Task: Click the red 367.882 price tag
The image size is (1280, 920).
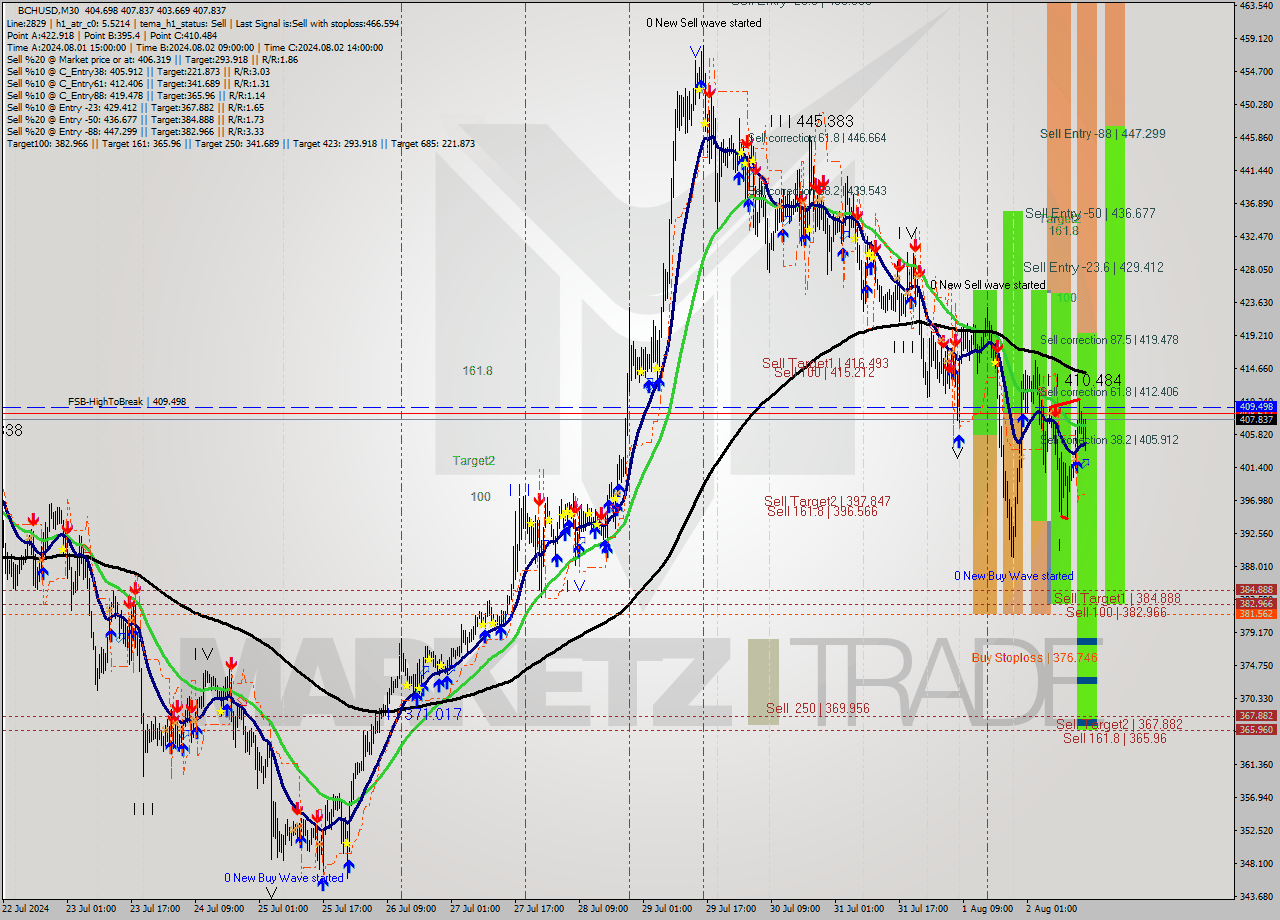Action: 1256,716
